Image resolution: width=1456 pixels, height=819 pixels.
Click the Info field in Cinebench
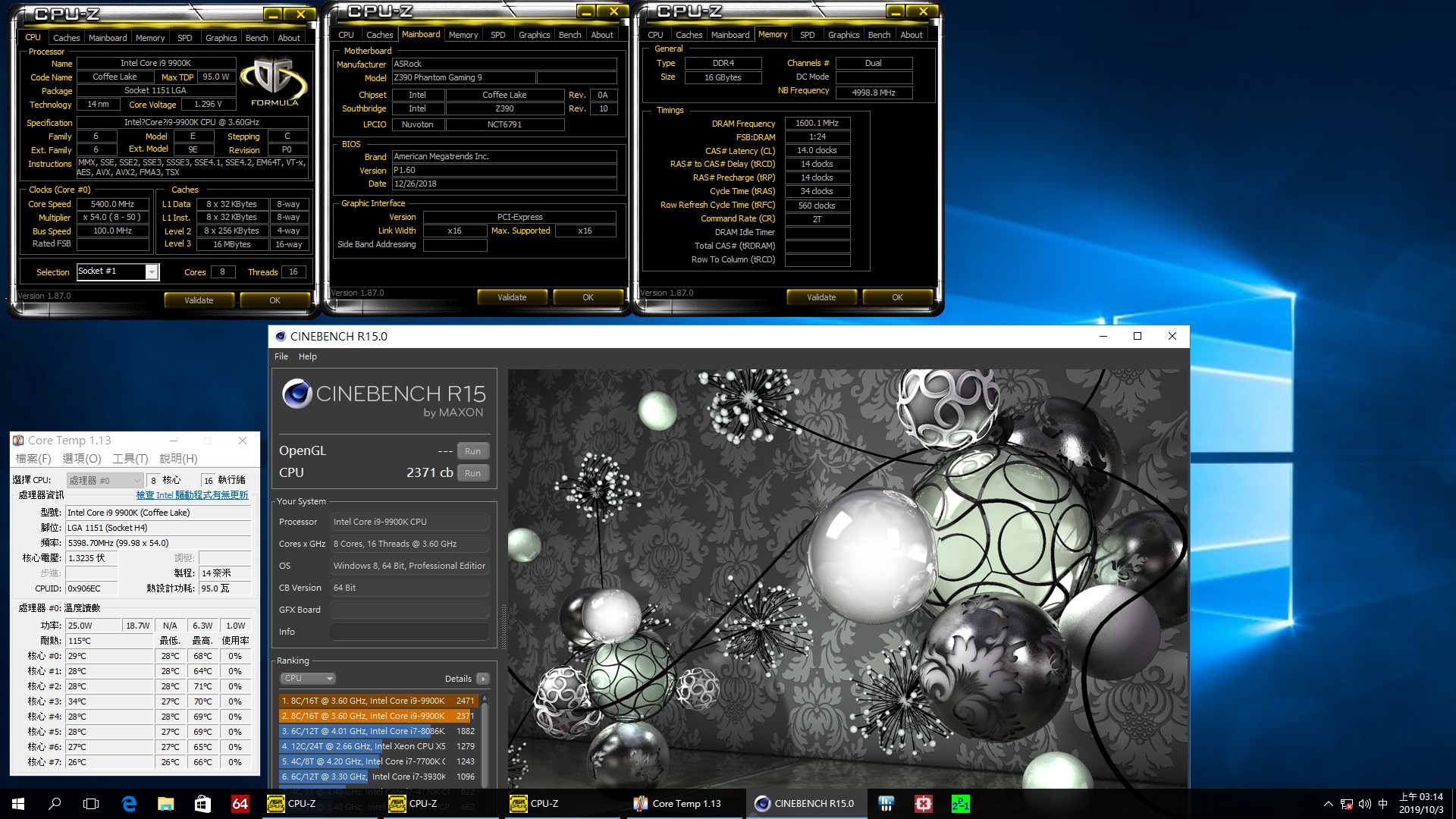[x=409, y=632]
